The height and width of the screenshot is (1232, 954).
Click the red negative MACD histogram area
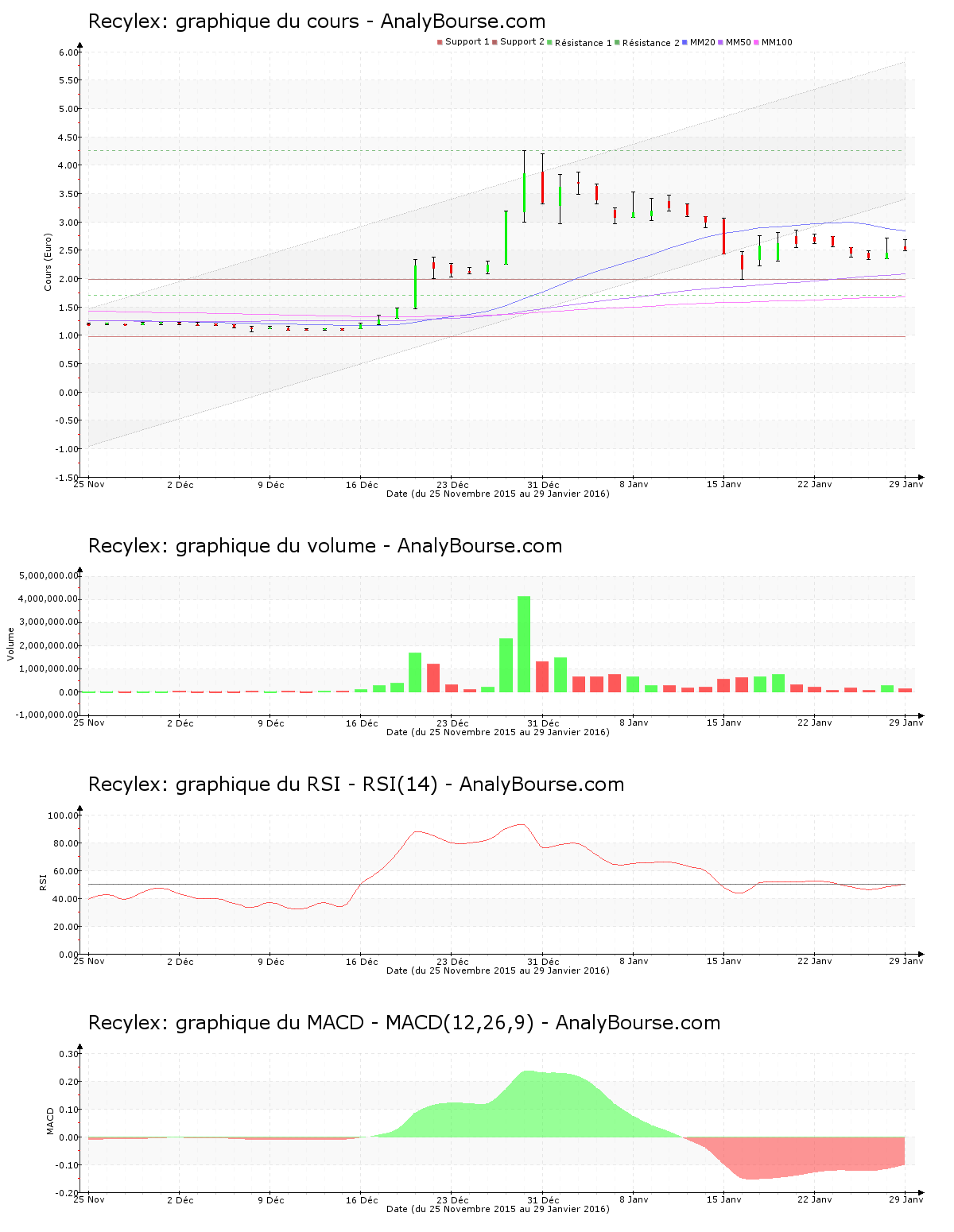pos(795,1156)
